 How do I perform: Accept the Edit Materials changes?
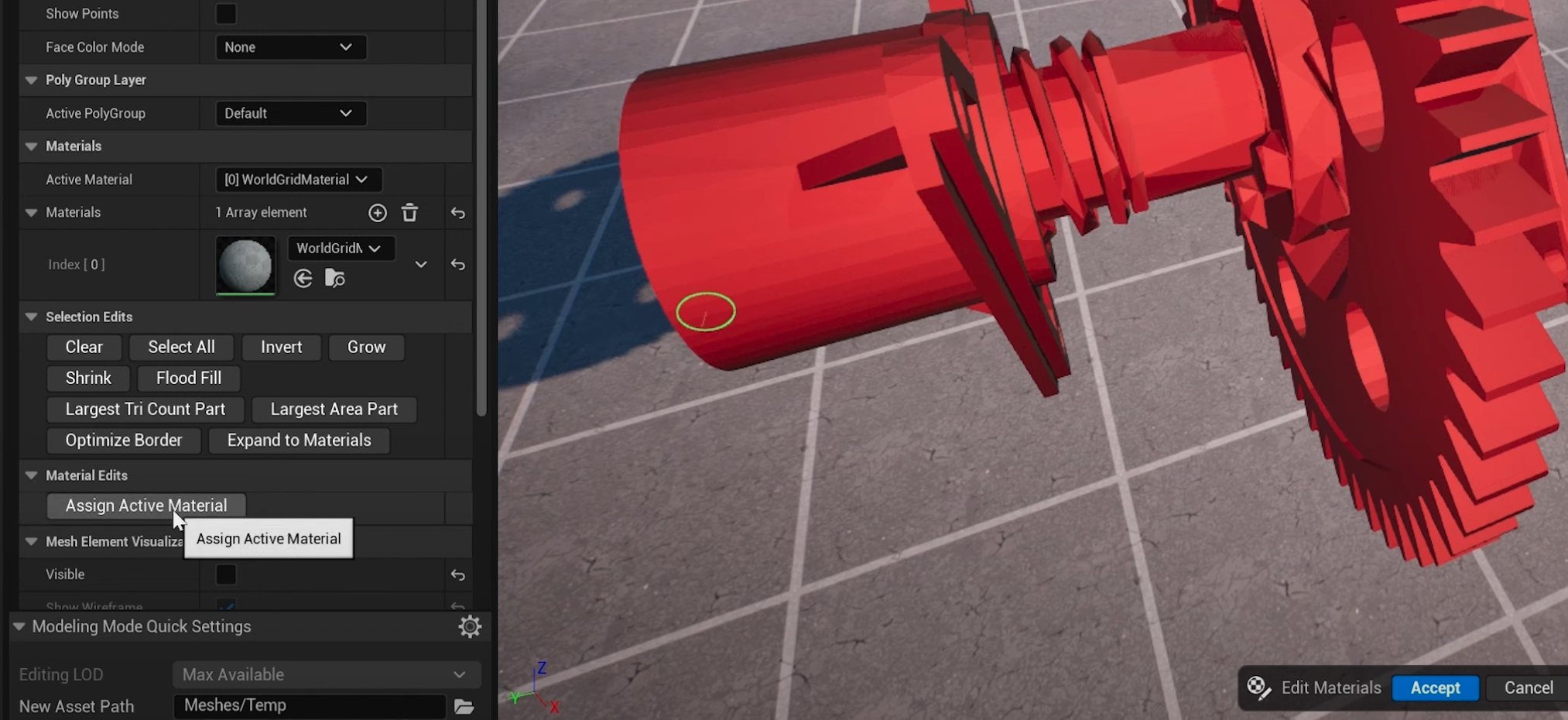[1434, 687]
